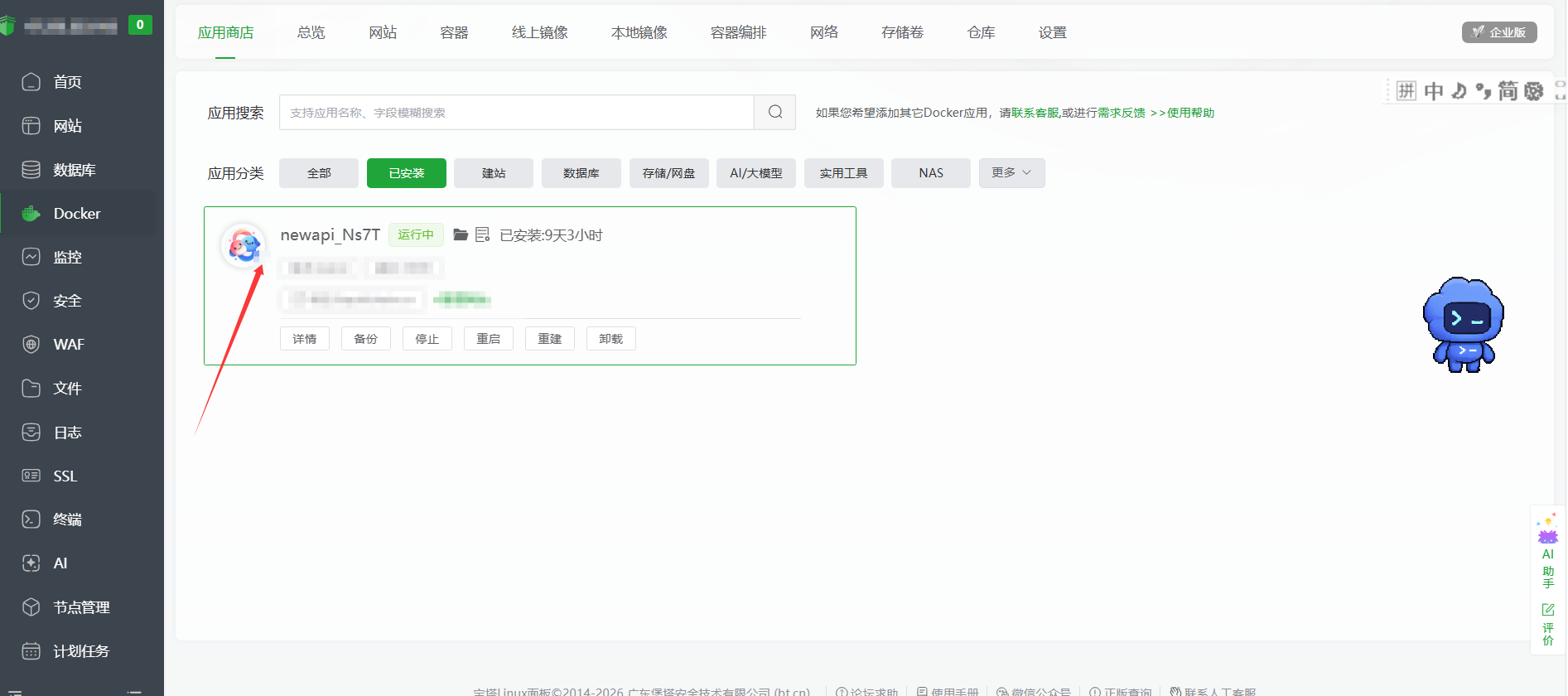Image resolution: width=1568 pixels, height=696 pixels.
Task: Click the 评价 feedback side widget
Action: click(x=1547, y=625)
